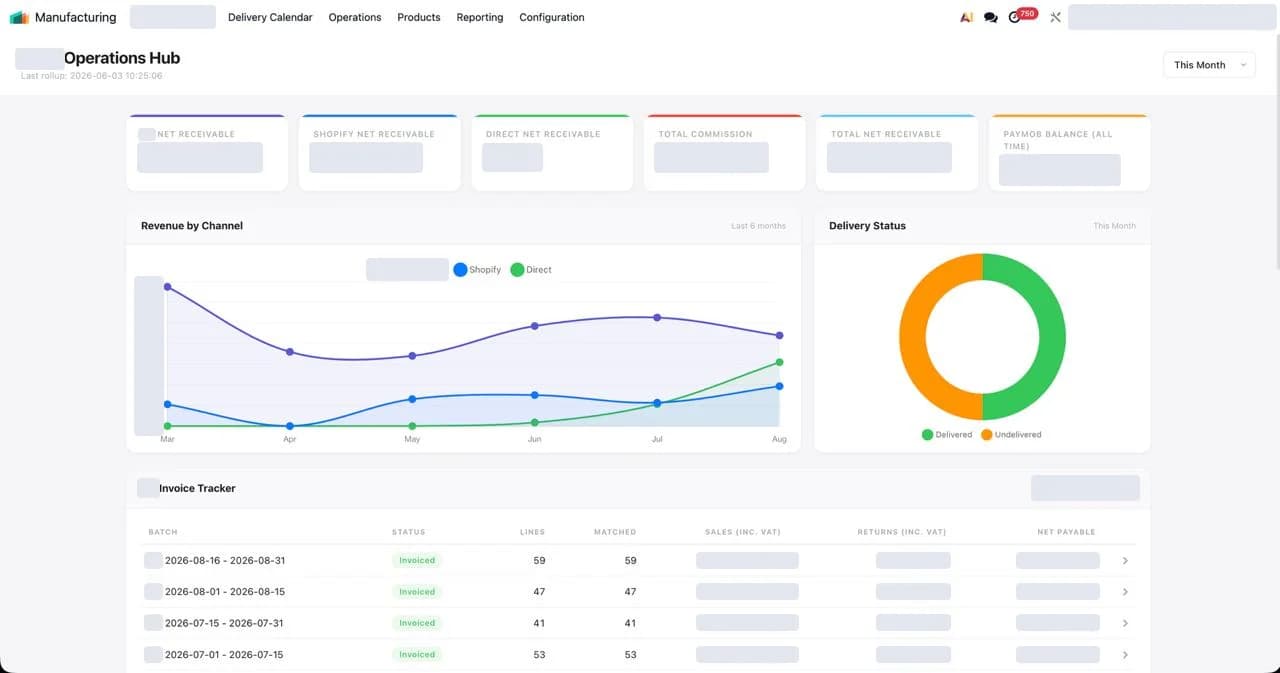Click the STATUS column header

click(x=408, y=532)
